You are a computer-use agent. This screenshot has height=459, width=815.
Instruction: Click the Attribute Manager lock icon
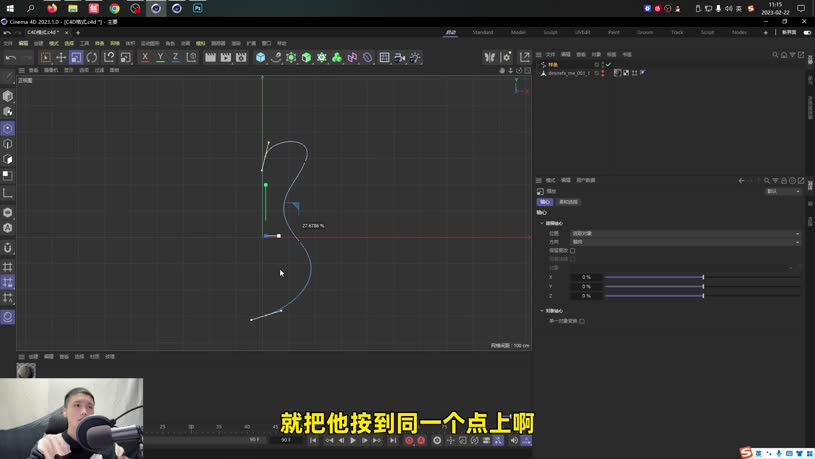pos(784,180)
